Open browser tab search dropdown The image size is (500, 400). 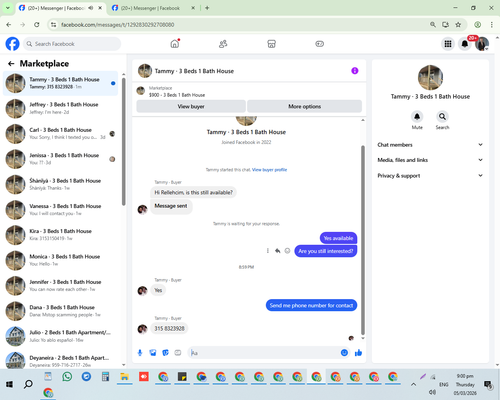7,8
